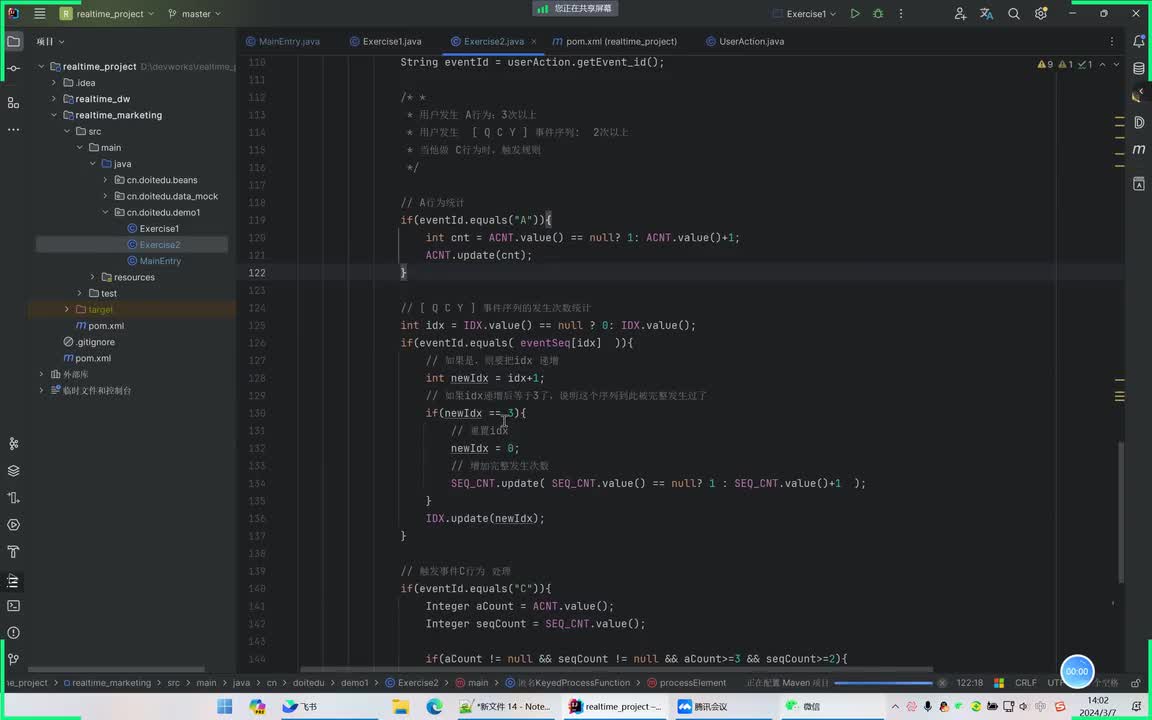
Task: Open the Database tool window icon
Action: point(1138,69)
